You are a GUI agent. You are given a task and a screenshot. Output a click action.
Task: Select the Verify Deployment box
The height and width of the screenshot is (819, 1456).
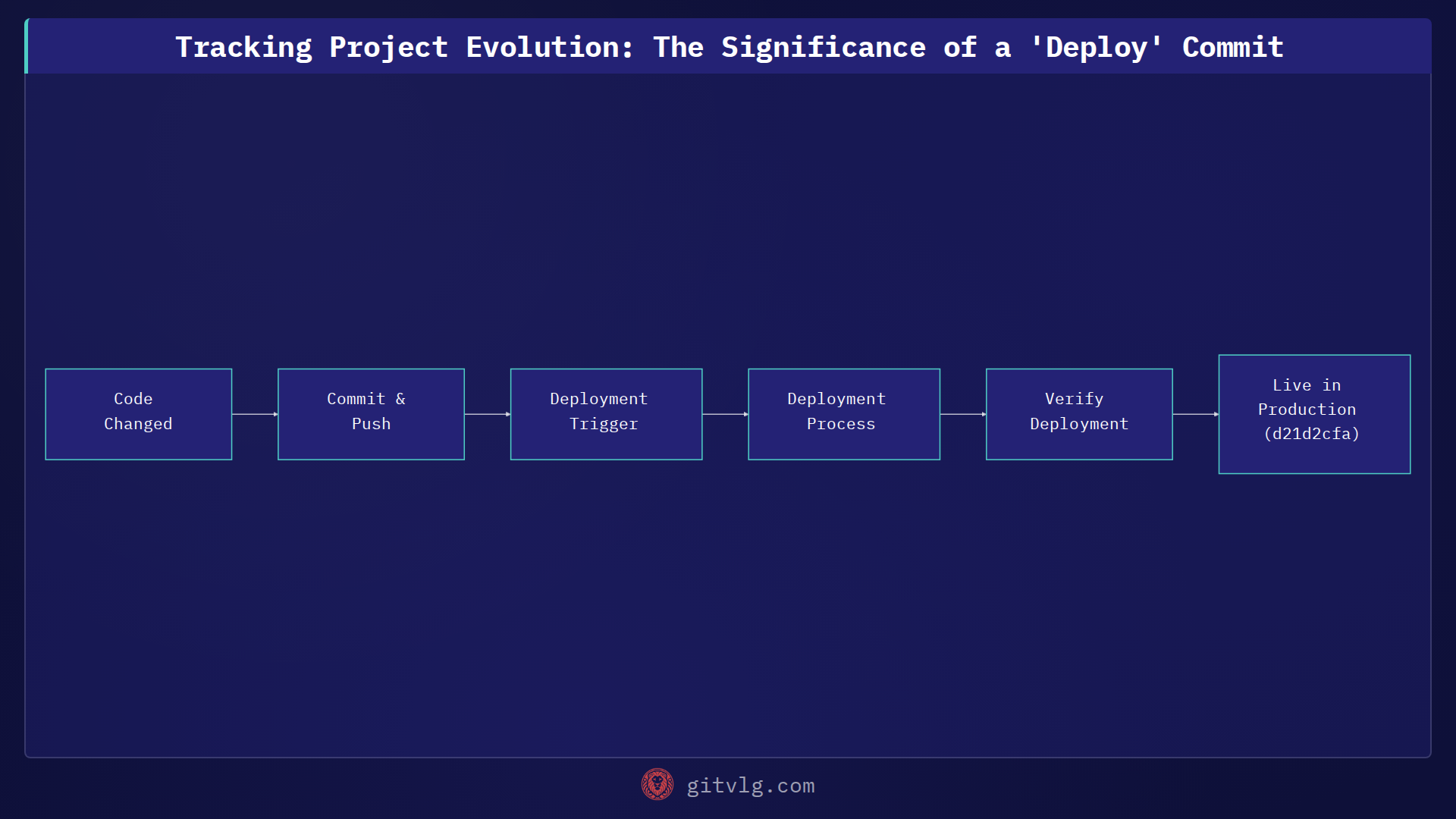point(1079,414)
